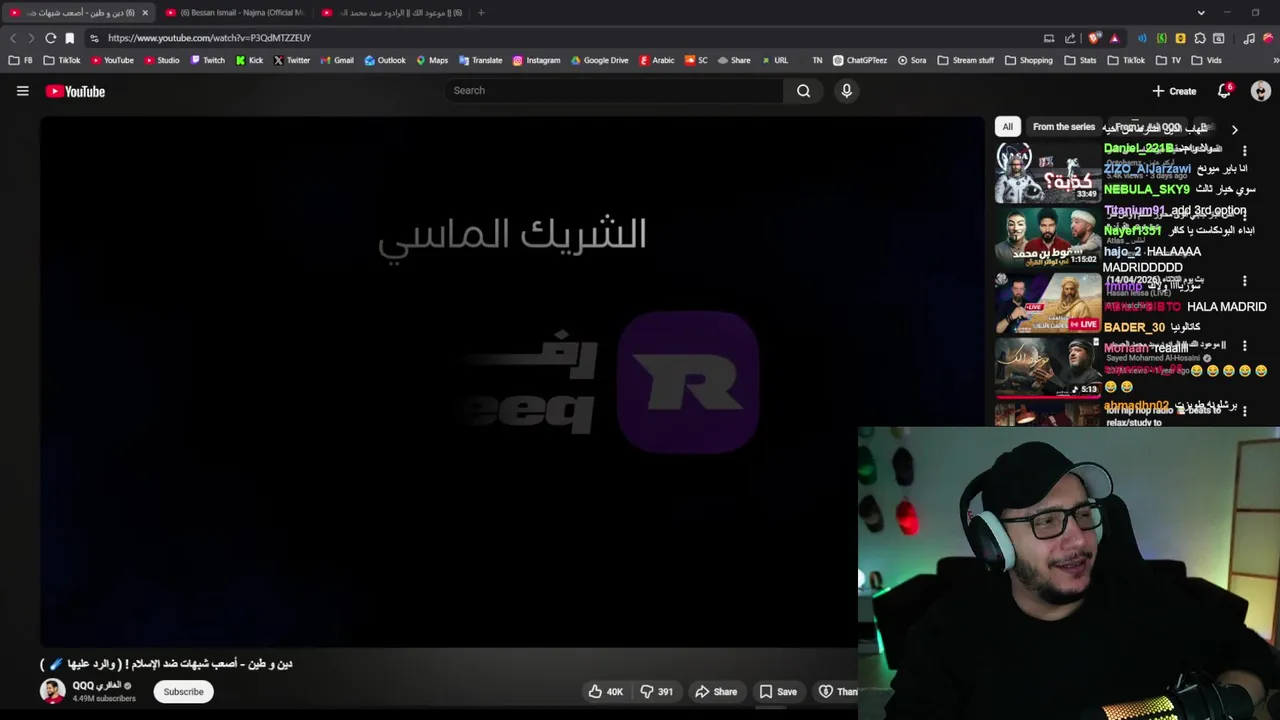Open the Outlook bookmark
Image resolution: width=1280 pixels, height=720 pixels.
click(x=385, y=60)
